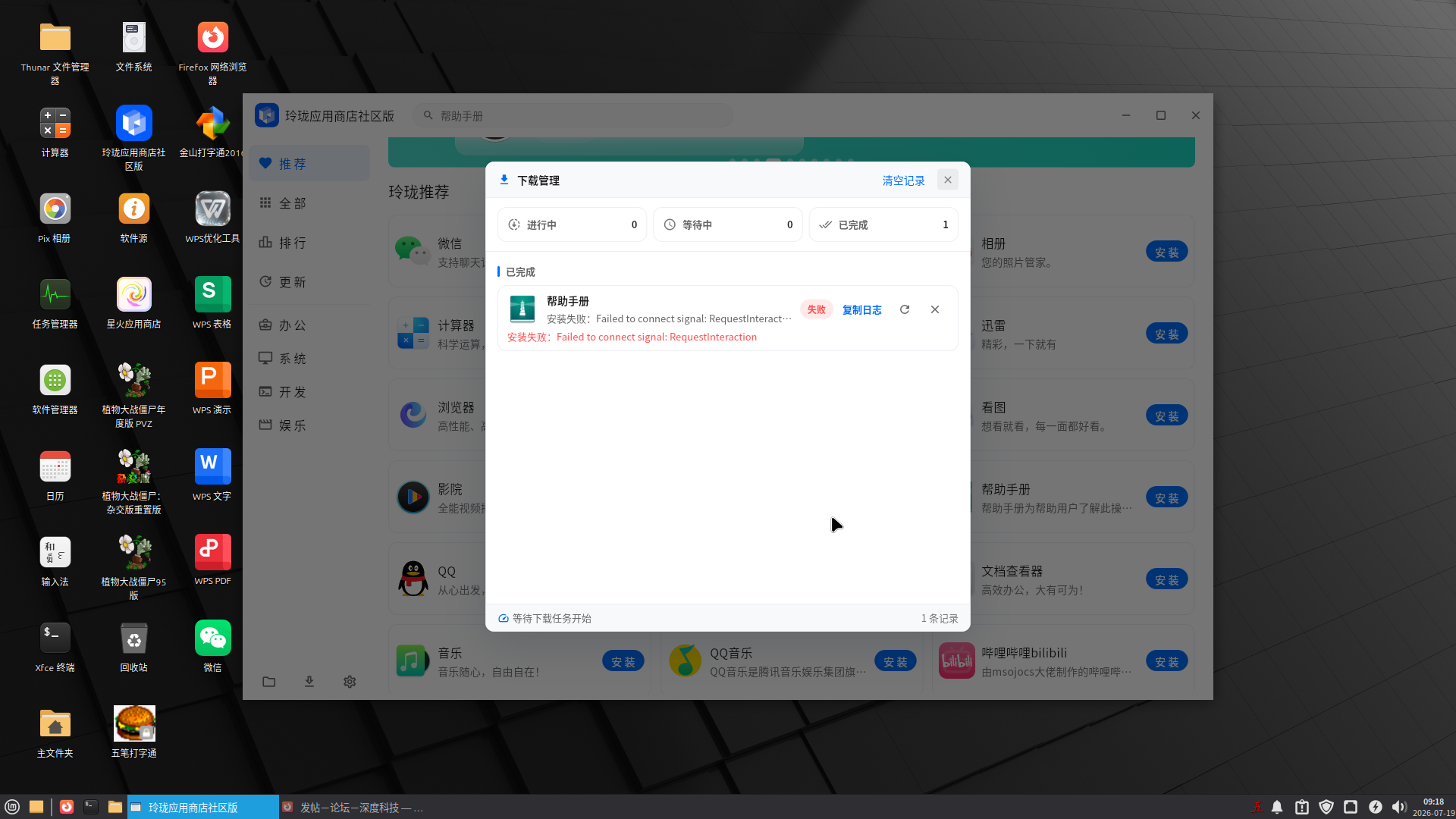Install 相册 app
The image size is (1456, 819).
coord(1166,252)
